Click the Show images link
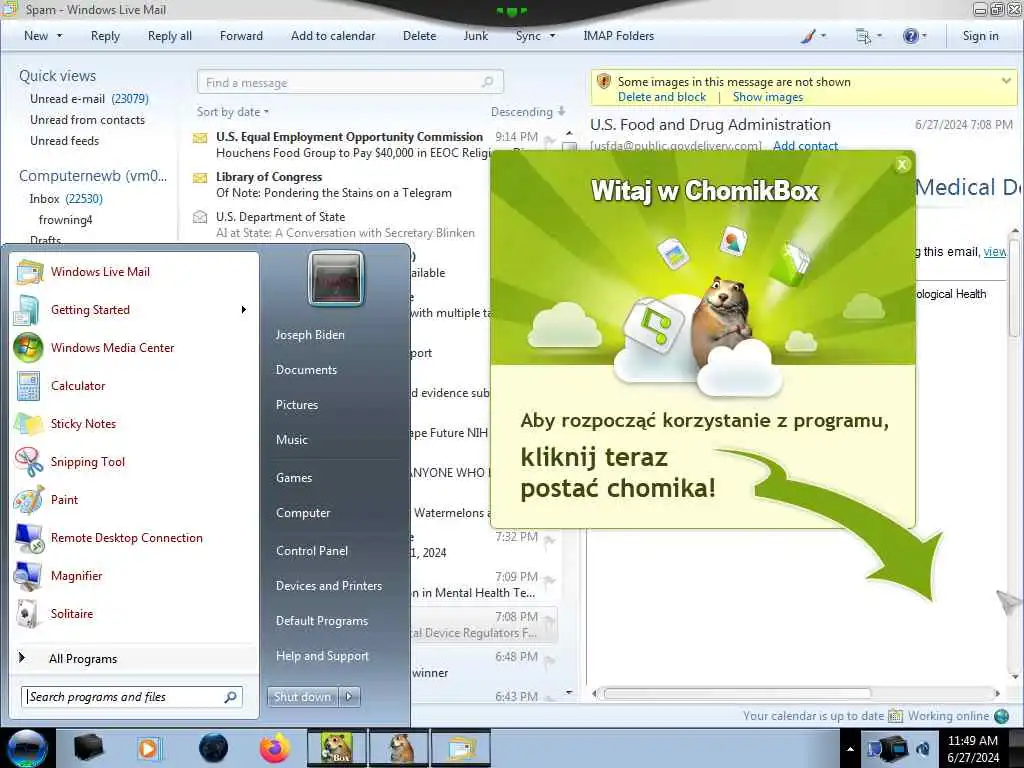The image size is (1024, 768). 767,97
